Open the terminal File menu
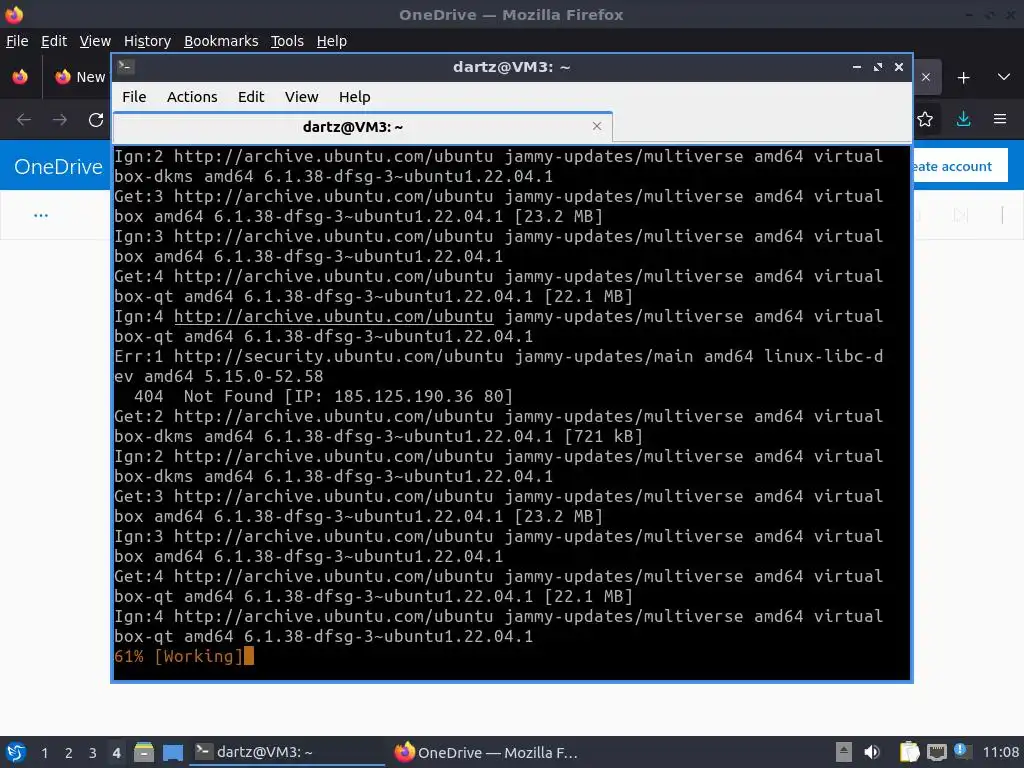The image size is (1024, 768). pos(134,97)
